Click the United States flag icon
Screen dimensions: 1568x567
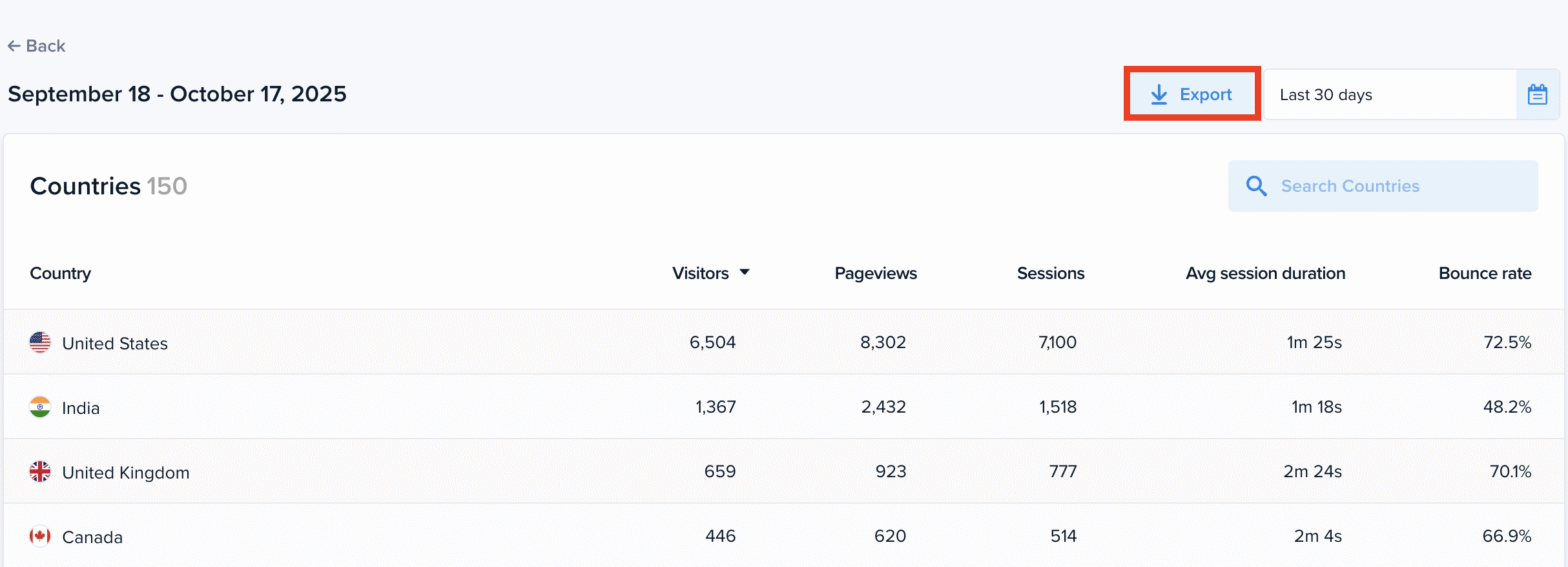[x=40, y=343]
